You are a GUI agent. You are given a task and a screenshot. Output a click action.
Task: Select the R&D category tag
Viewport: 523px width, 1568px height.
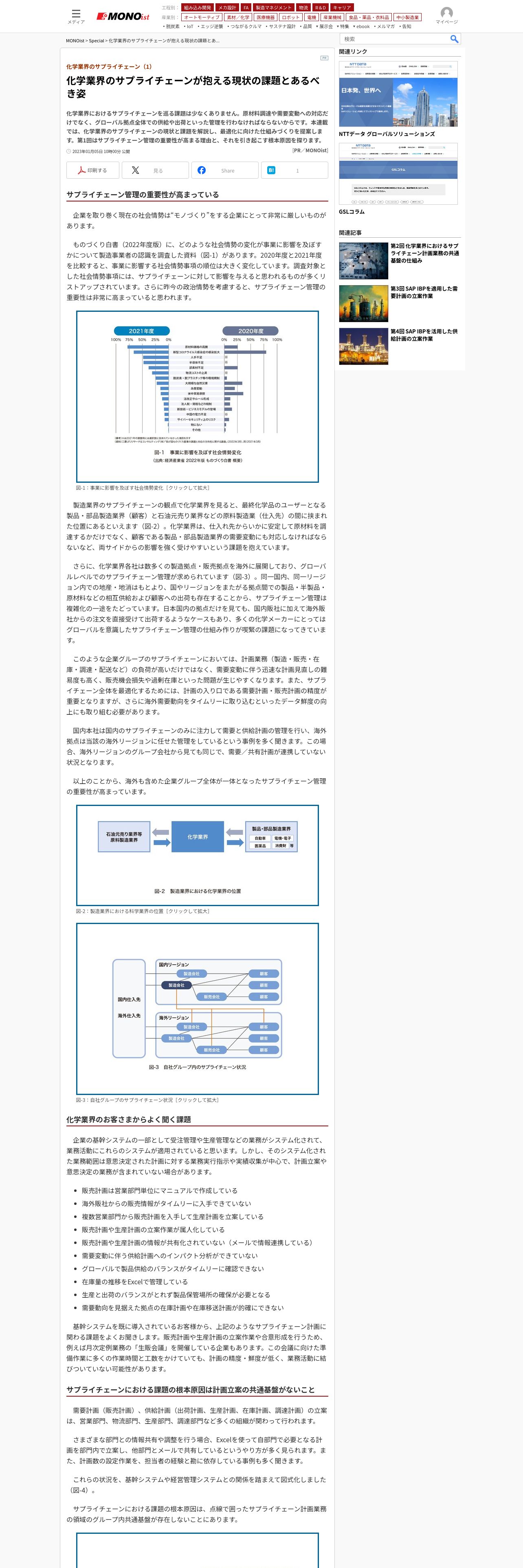click(x=320, y=7)
